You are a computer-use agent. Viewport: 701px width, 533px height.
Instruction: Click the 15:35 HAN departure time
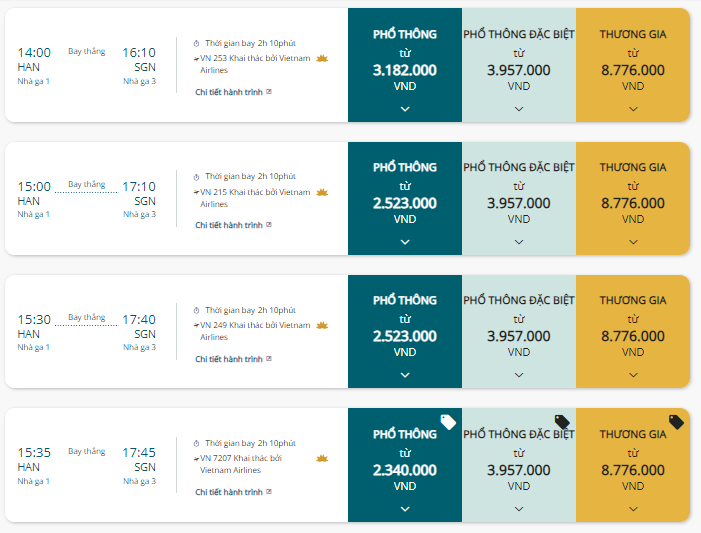pyautogui.click(x=34, y=453)
